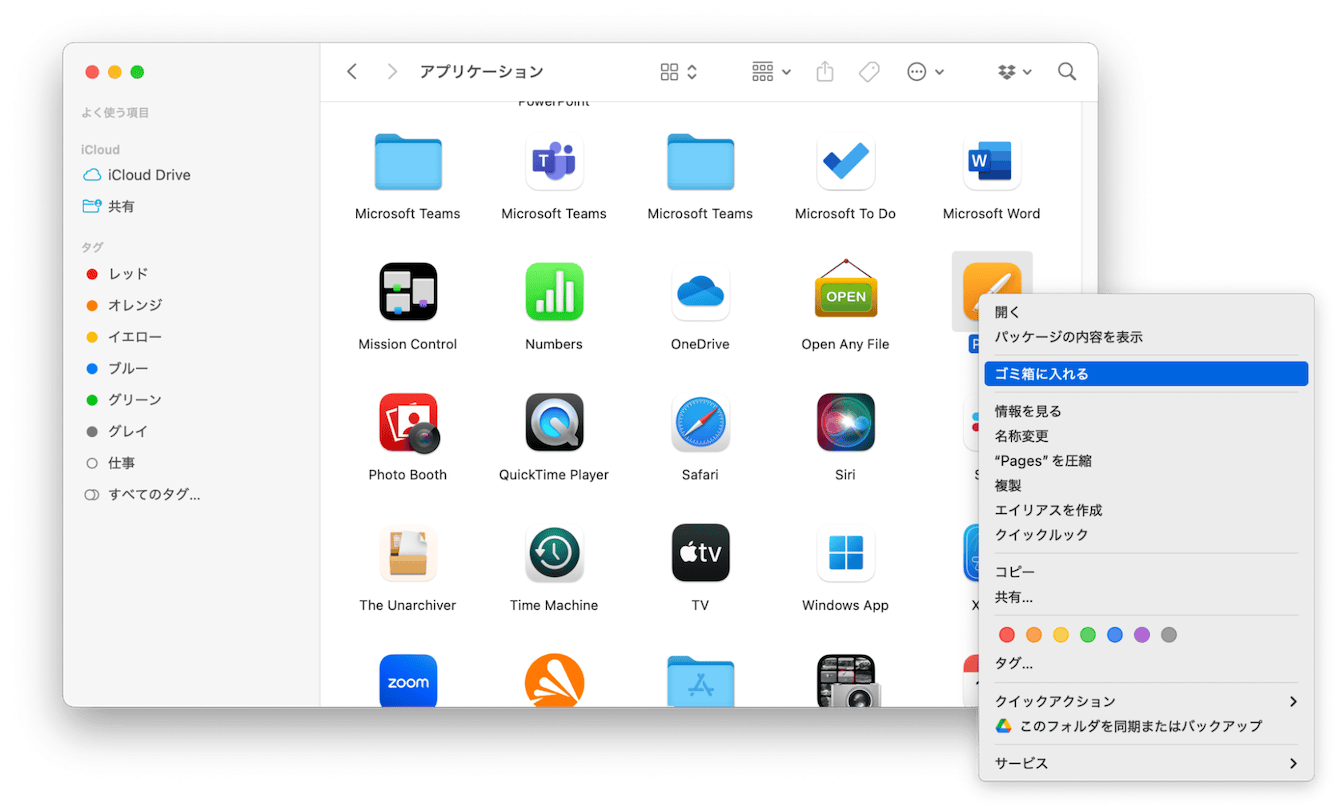Click the Tag toolbar icon

coord(870,72)
